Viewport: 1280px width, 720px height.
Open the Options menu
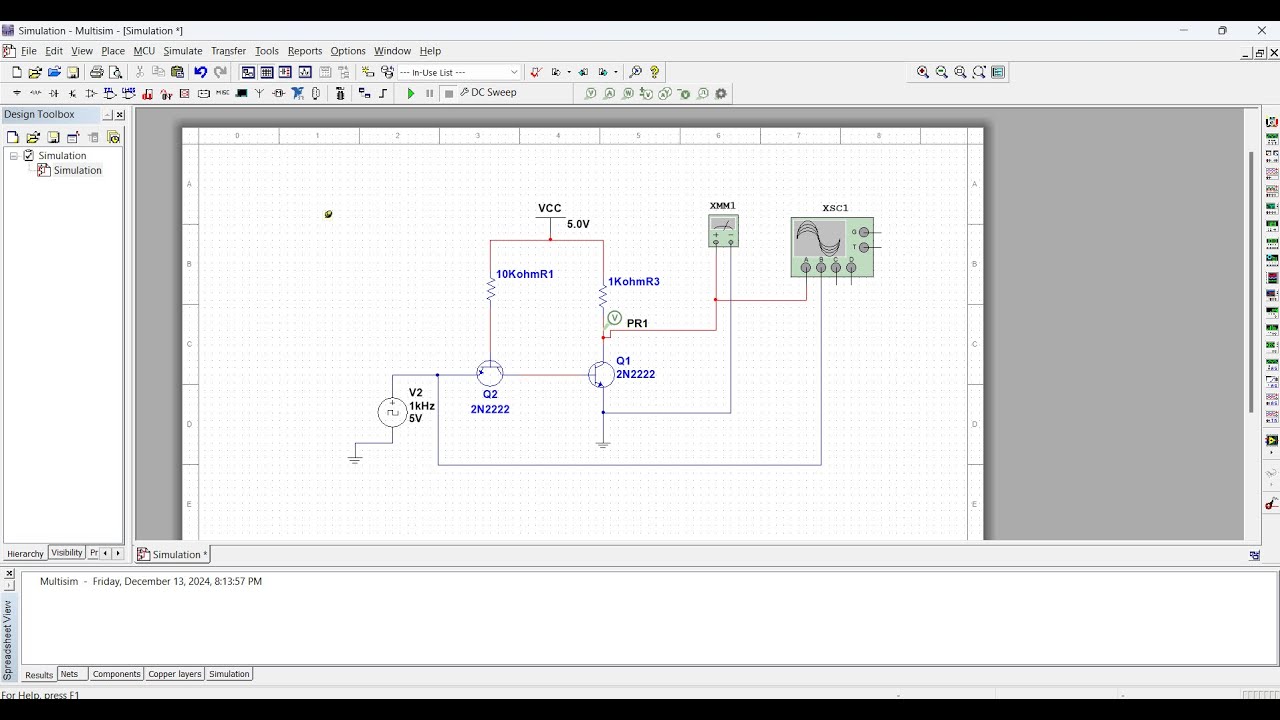(348, 51)
